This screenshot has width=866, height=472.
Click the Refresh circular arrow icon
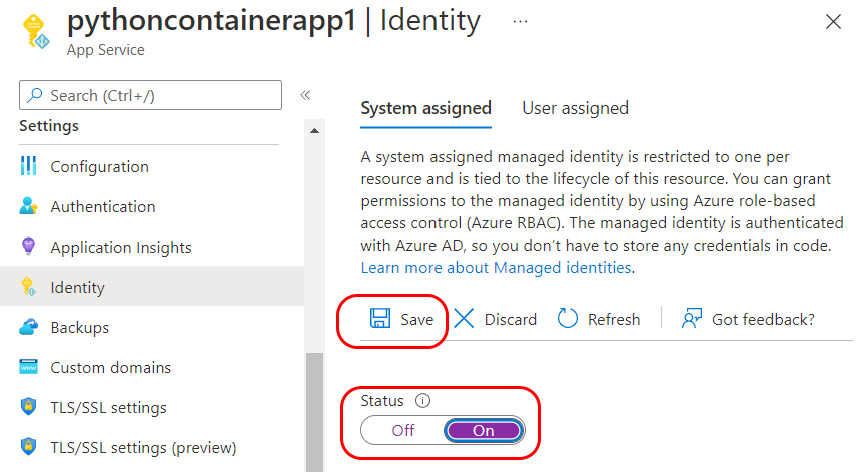click(x=568, y=319)
